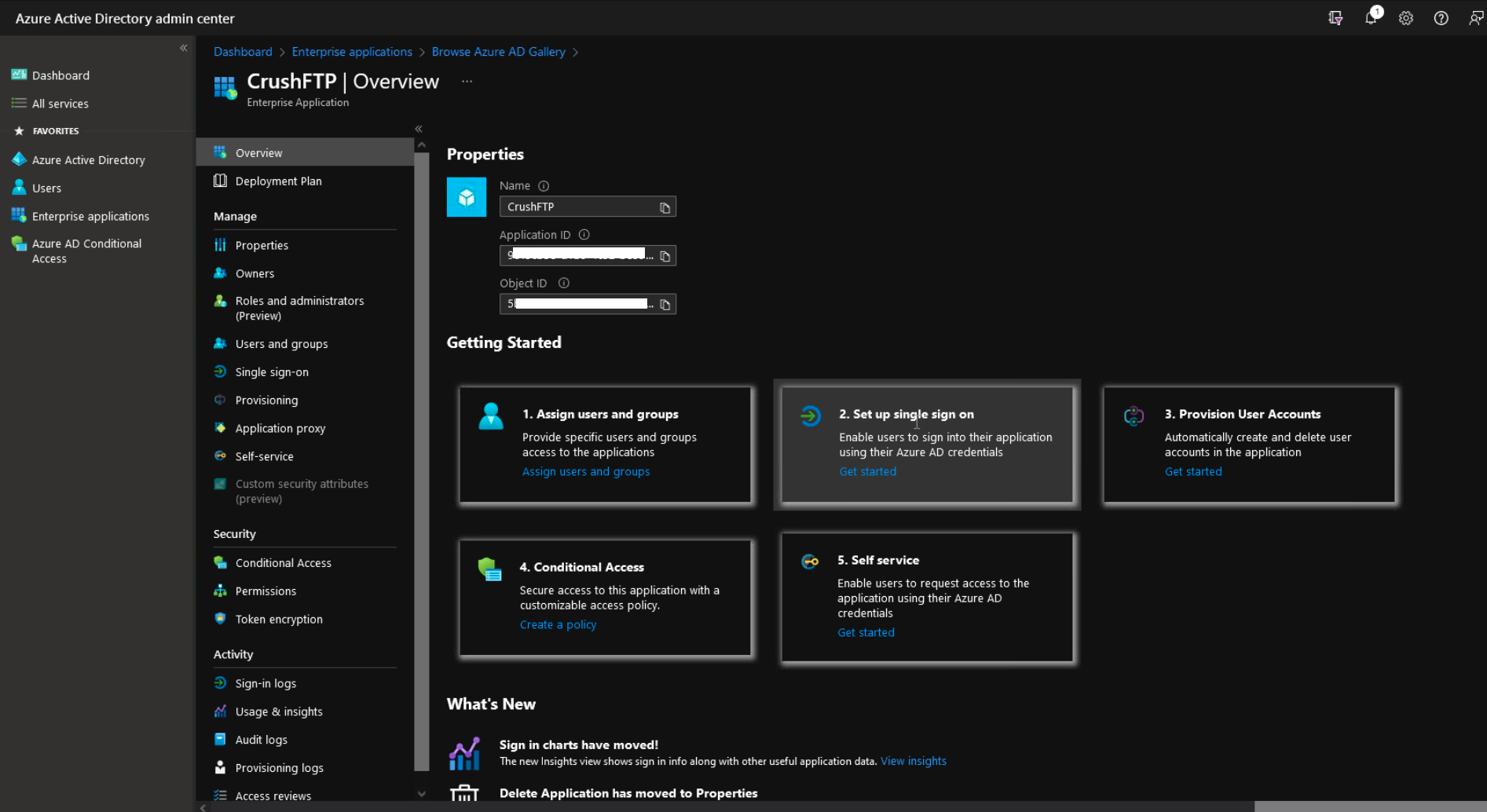Select Overview in the resource menu

pyautogui.click(x=305, y=152)
